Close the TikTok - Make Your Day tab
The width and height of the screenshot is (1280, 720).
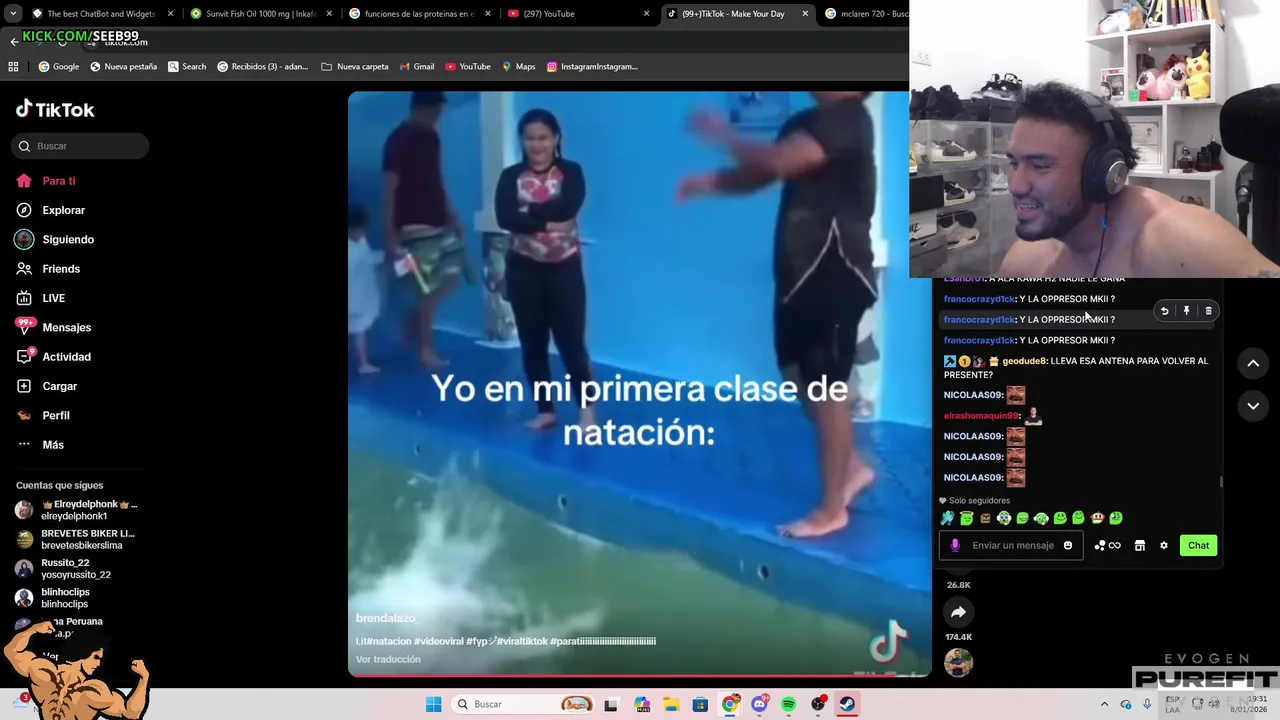(x=806, y=14)
